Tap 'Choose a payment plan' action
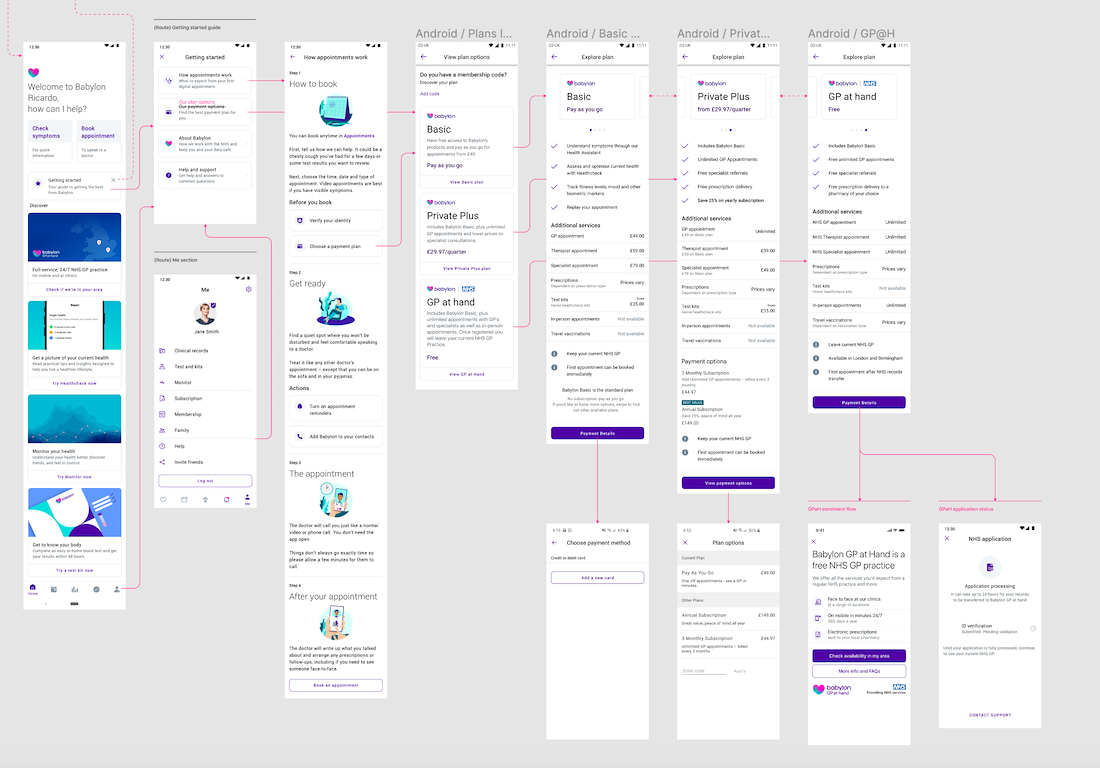 click(336, 246)
